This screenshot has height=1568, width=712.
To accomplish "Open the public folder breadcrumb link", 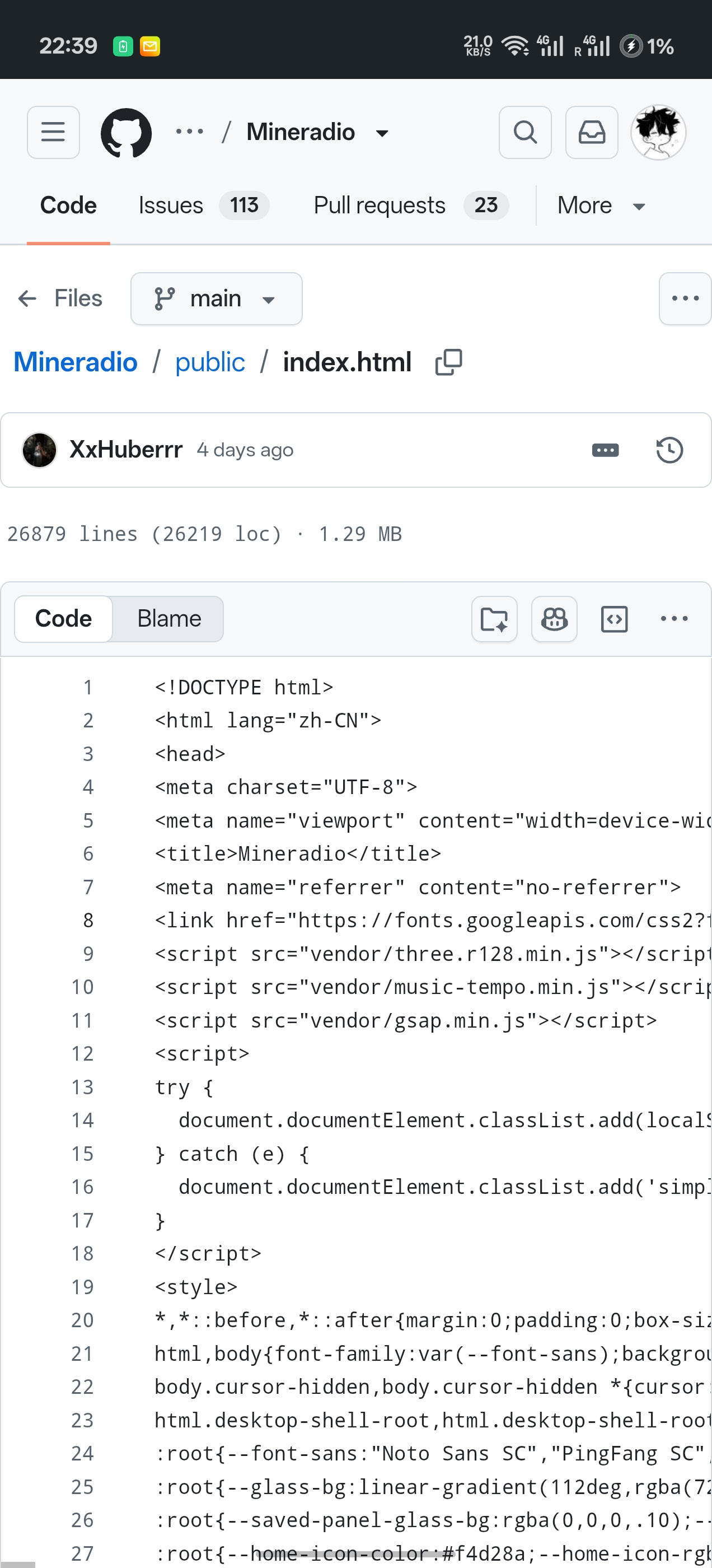I will coord(210,362).
